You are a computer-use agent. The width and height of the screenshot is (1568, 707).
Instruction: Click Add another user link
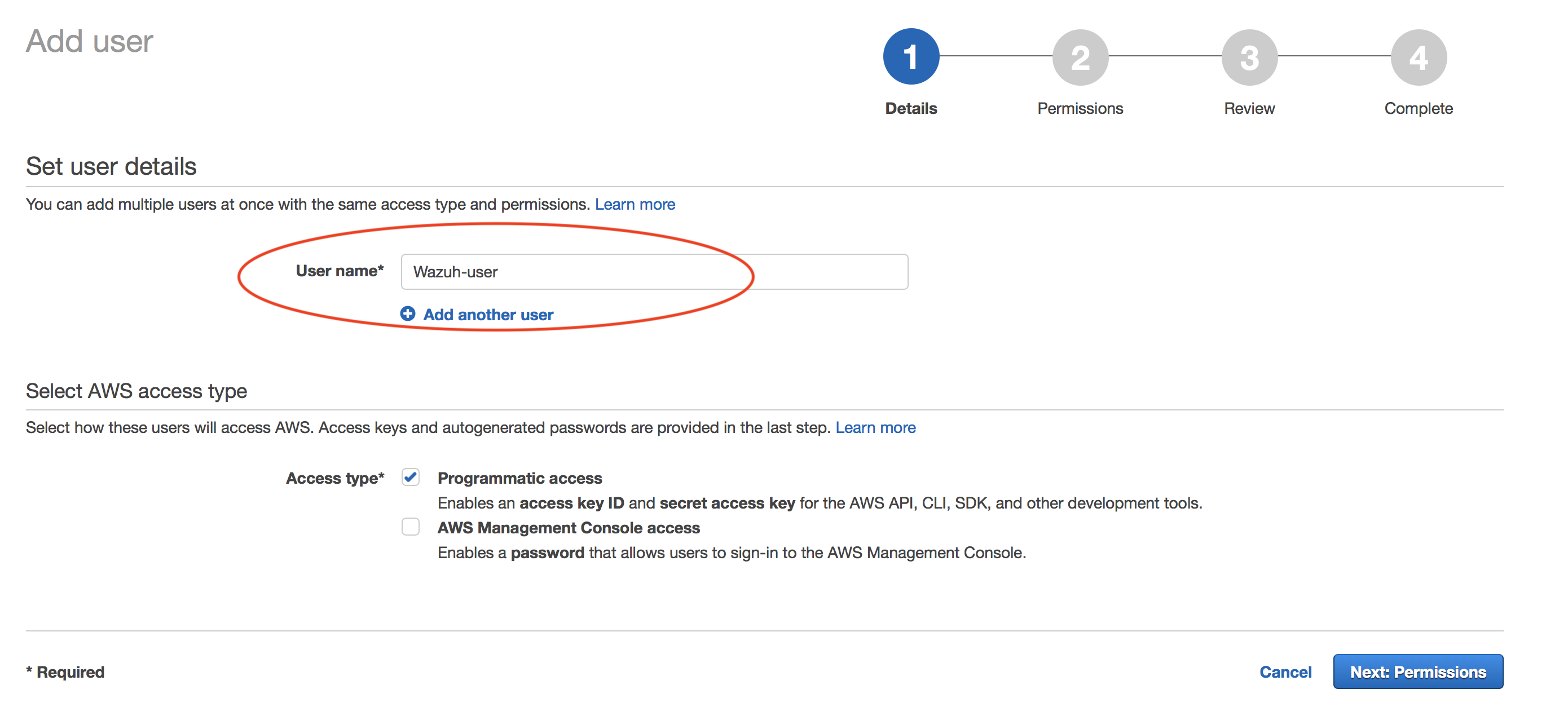[488, 315]
